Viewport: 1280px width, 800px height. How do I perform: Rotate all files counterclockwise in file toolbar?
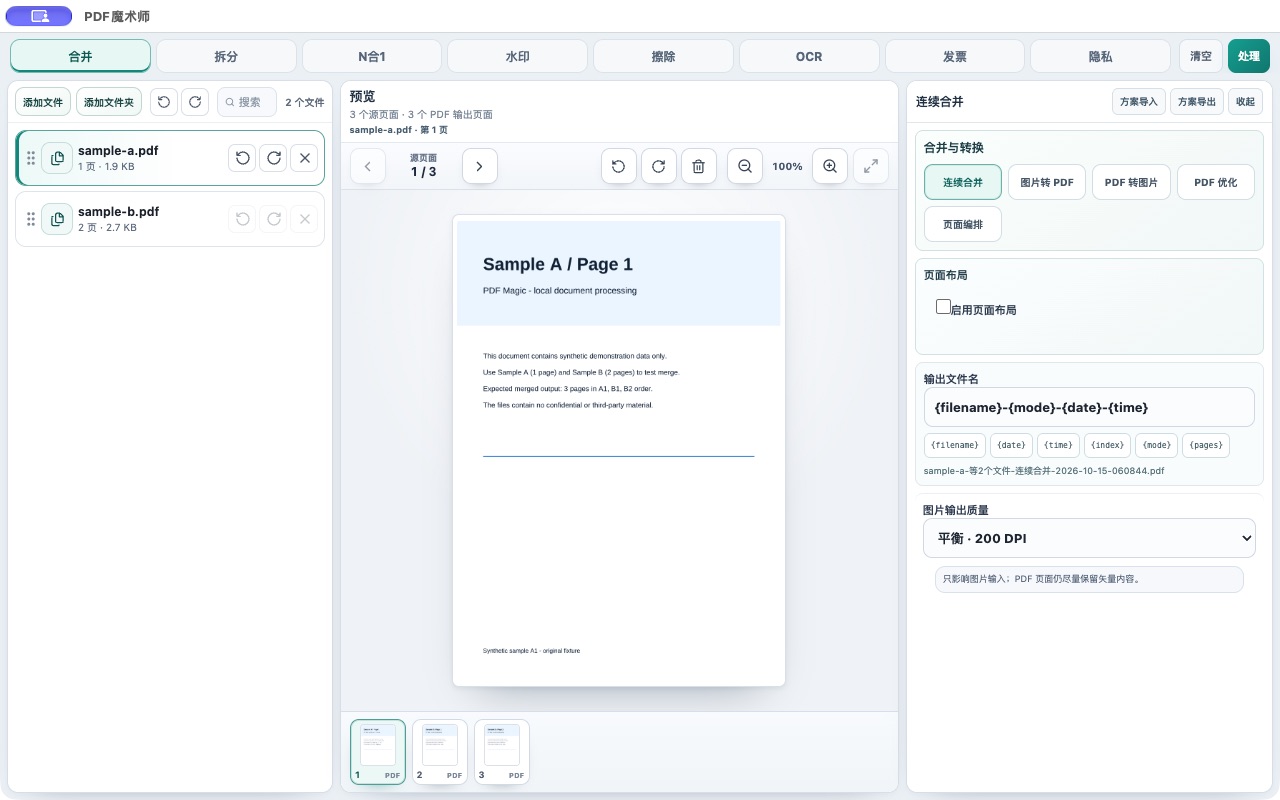click(x=164, y=102)
